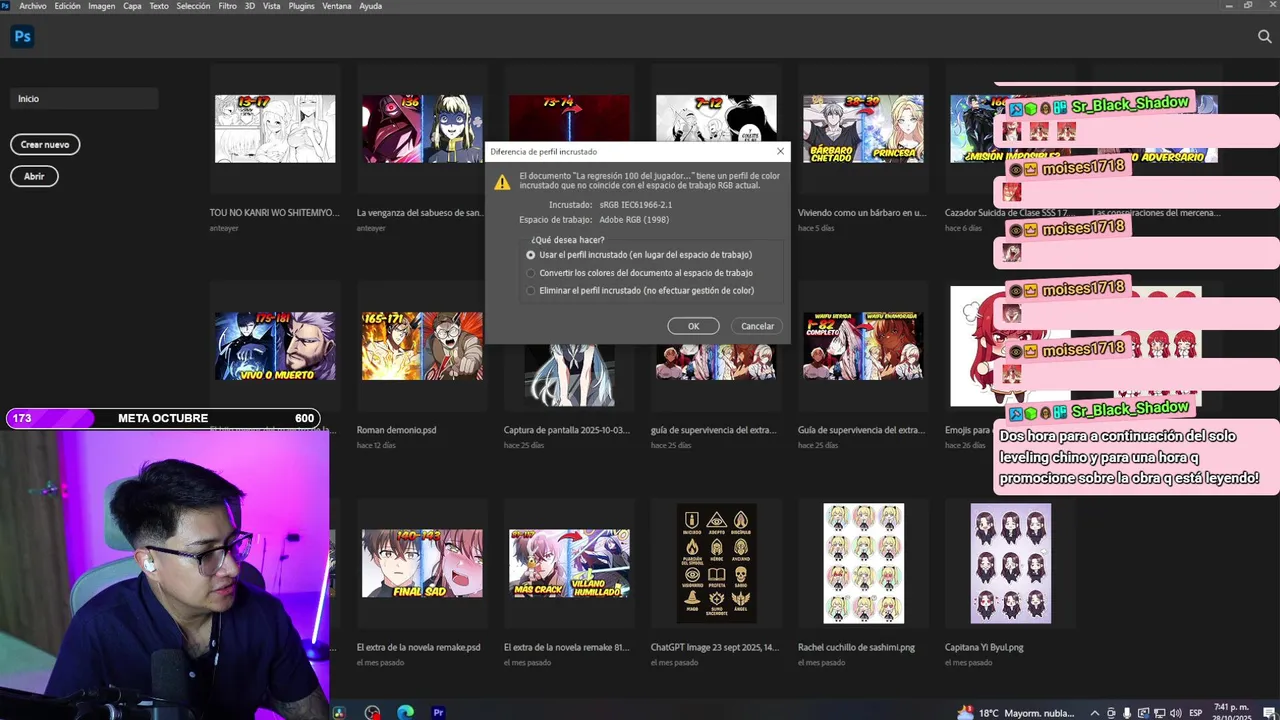Select the Inicio sidebar item

click(x=84, y=99)
